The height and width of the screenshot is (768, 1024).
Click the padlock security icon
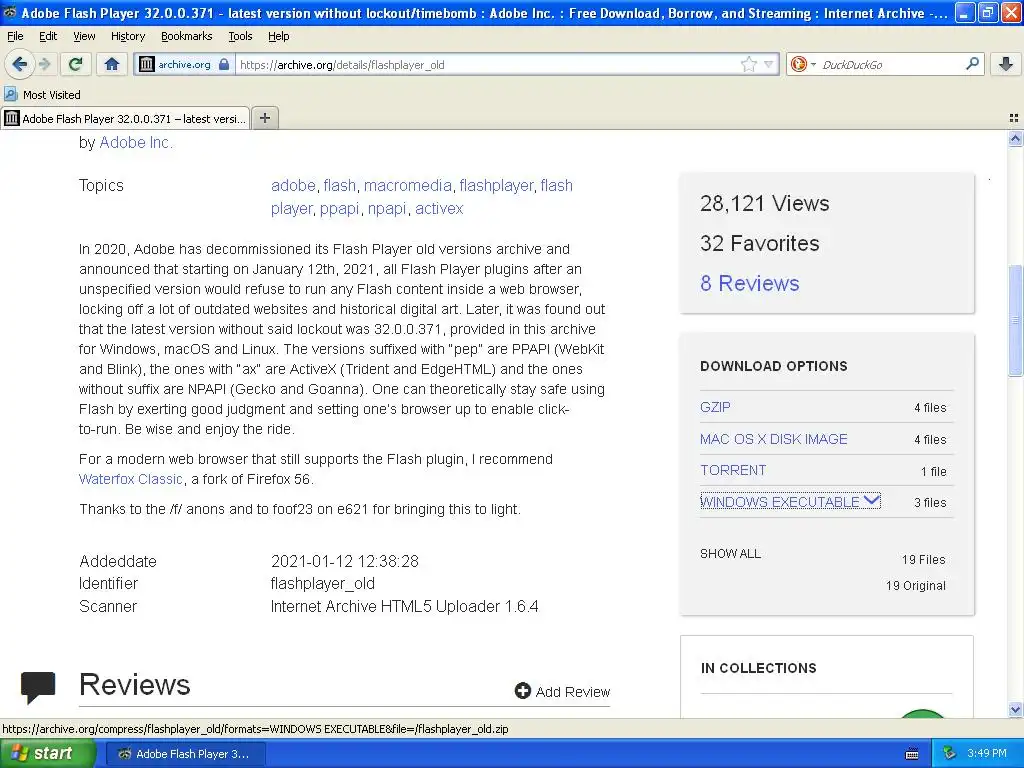coord(224,64)
